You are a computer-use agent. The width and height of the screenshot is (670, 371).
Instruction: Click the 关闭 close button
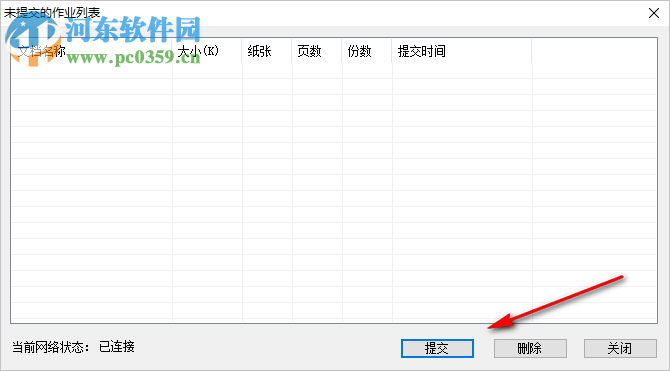pyautogui.click(x=620, y=348)
